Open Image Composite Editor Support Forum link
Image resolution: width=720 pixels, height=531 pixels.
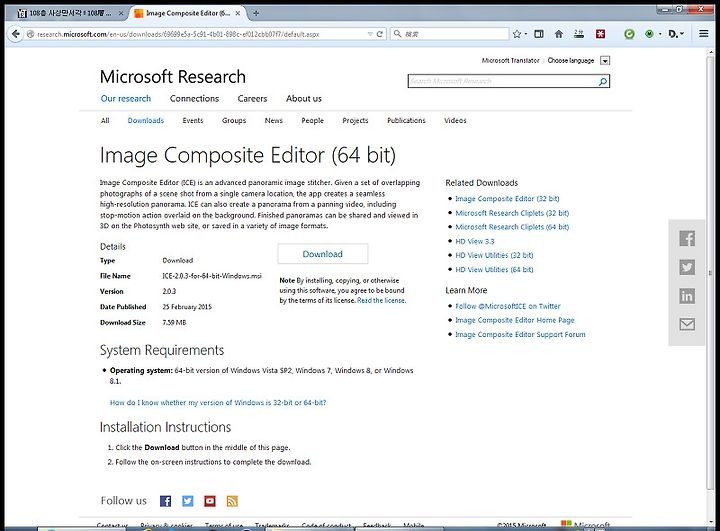pyautogui.click(x=520, y=334)
